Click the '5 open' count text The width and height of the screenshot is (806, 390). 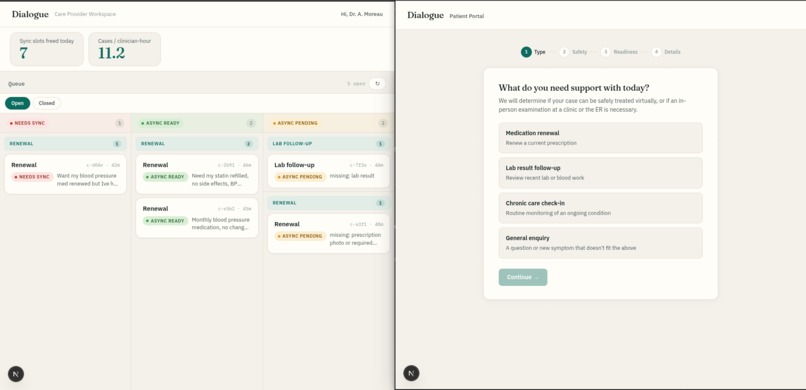(x=356, y=84)
